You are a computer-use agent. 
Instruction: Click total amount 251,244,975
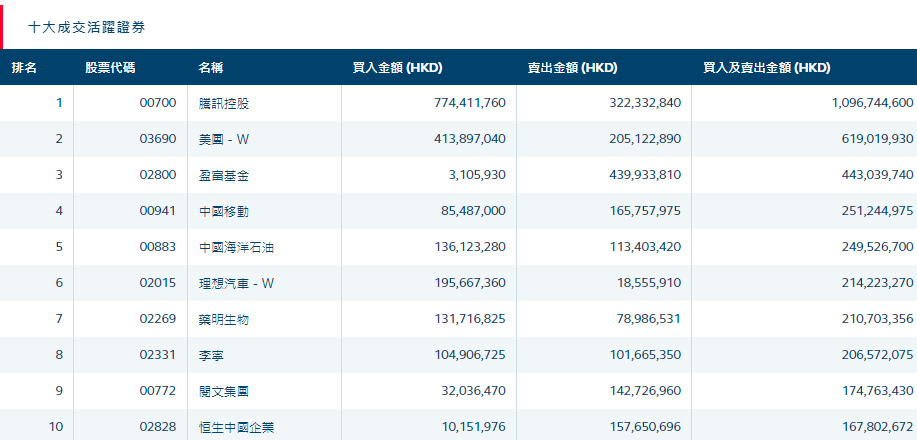tap(878, 211)
